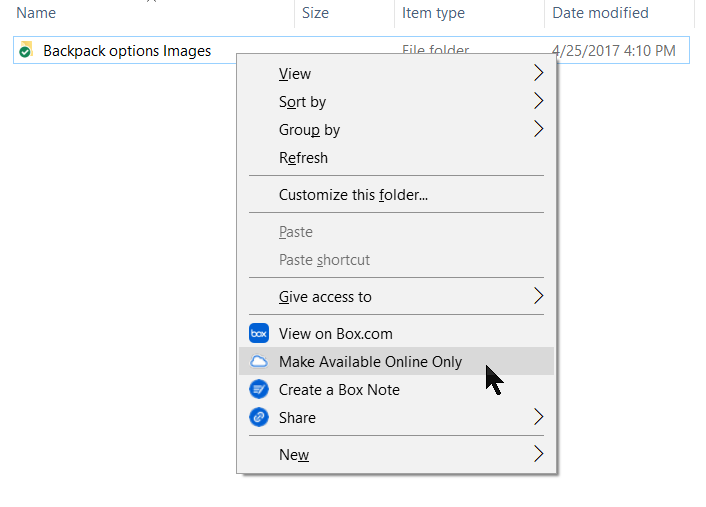Click the Box Note icon
706x507 pixels.
tap(259, 390)
